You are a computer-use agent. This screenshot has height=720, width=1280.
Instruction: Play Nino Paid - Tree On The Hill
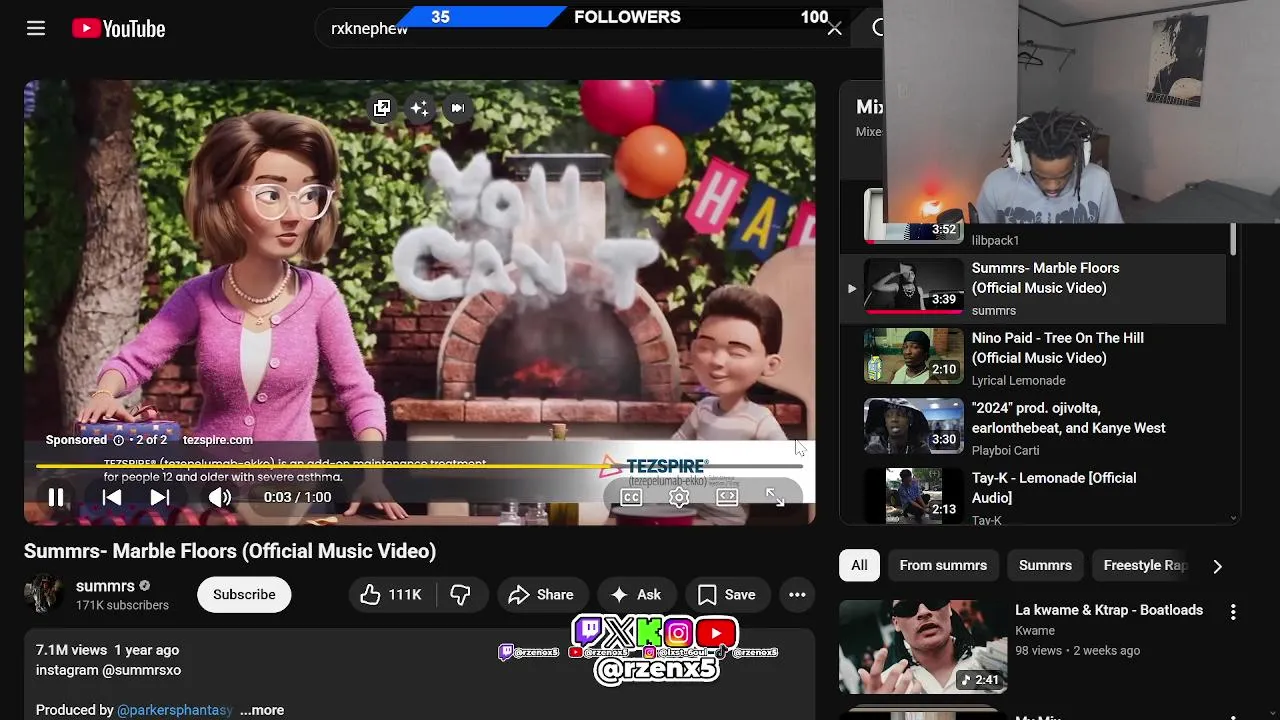click(1035, 358)
